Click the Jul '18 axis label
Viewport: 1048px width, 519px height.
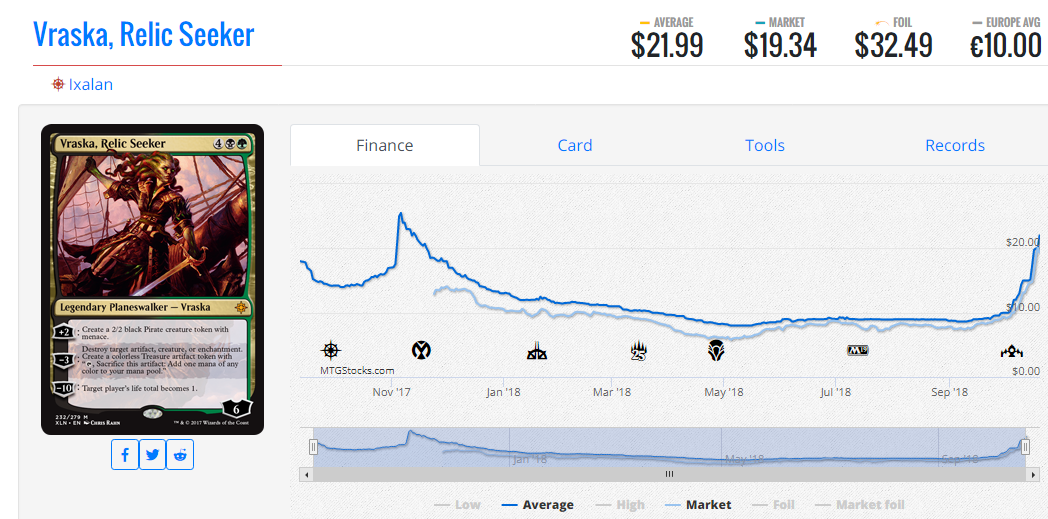[833, 392]
